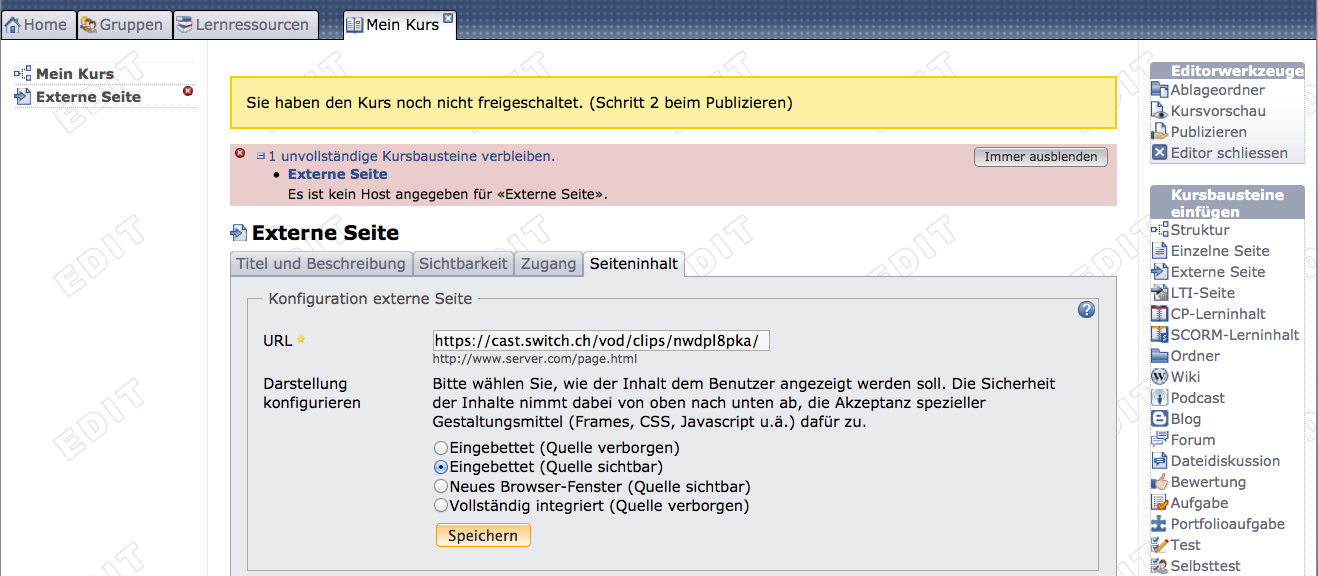
Task: Choose Neues Browser-Fenster (Quelle sichtbar)
Action: [440, 487]
